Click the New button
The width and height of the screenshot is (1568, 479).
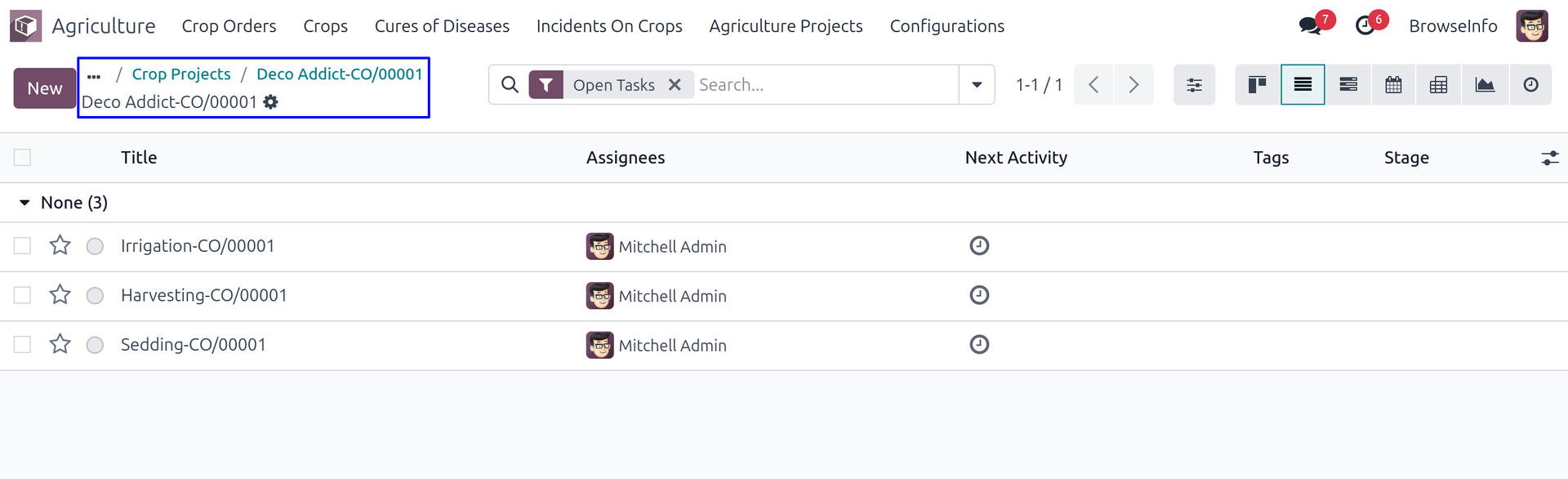point(44,88)
